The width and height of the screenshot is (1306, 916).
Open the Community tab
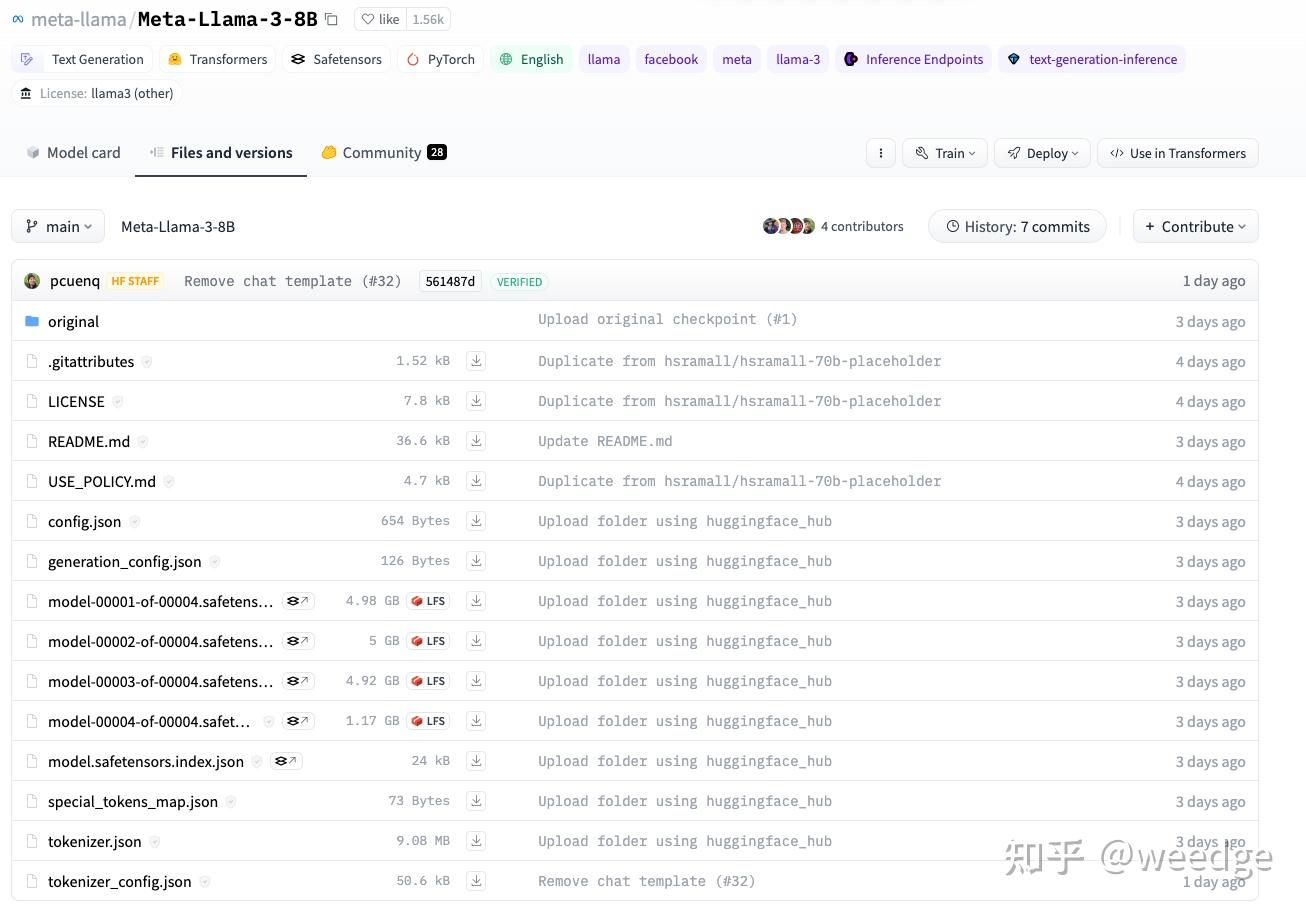click(381, 152)
